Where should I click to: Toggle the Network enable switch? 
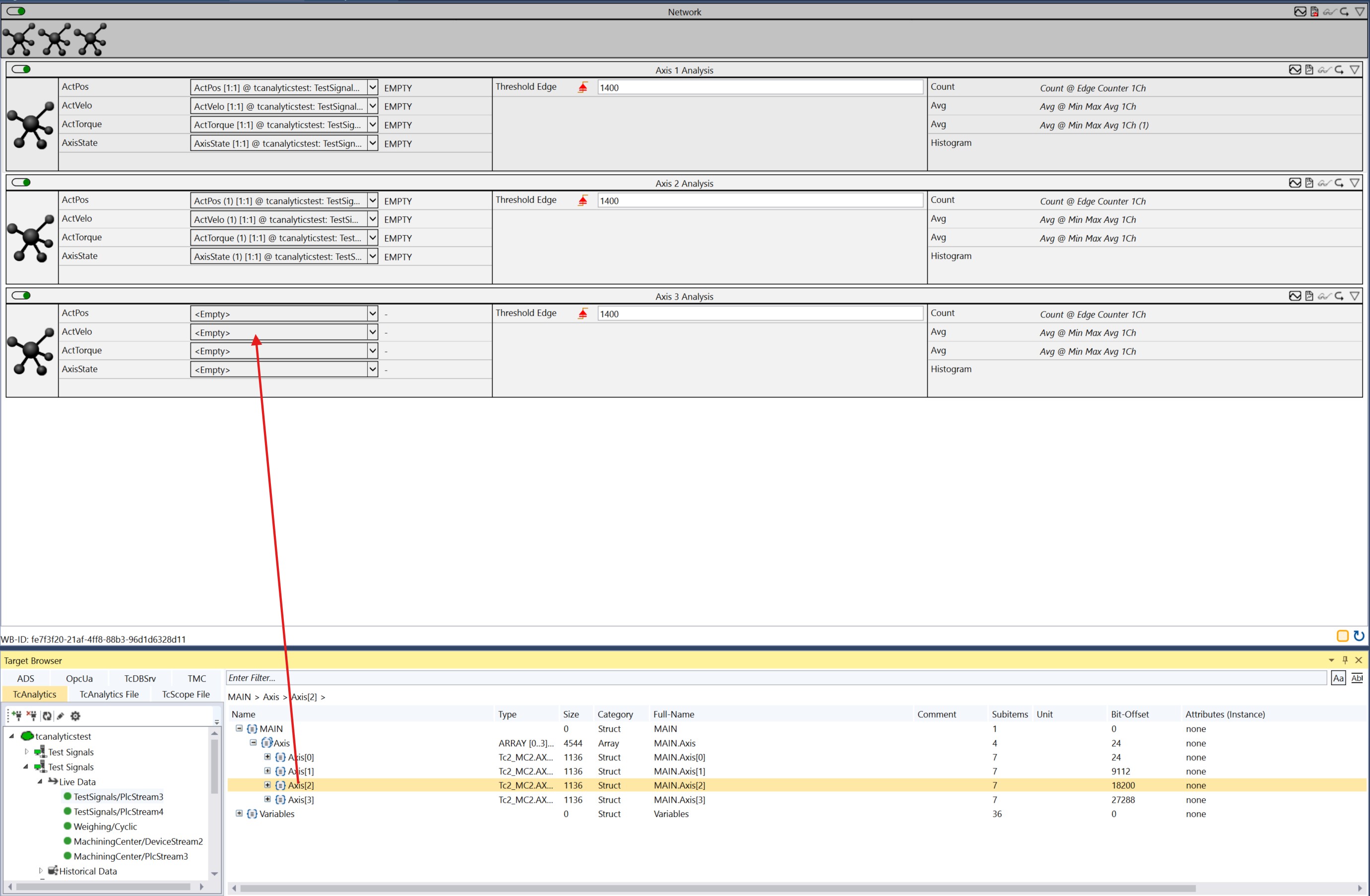16,11
